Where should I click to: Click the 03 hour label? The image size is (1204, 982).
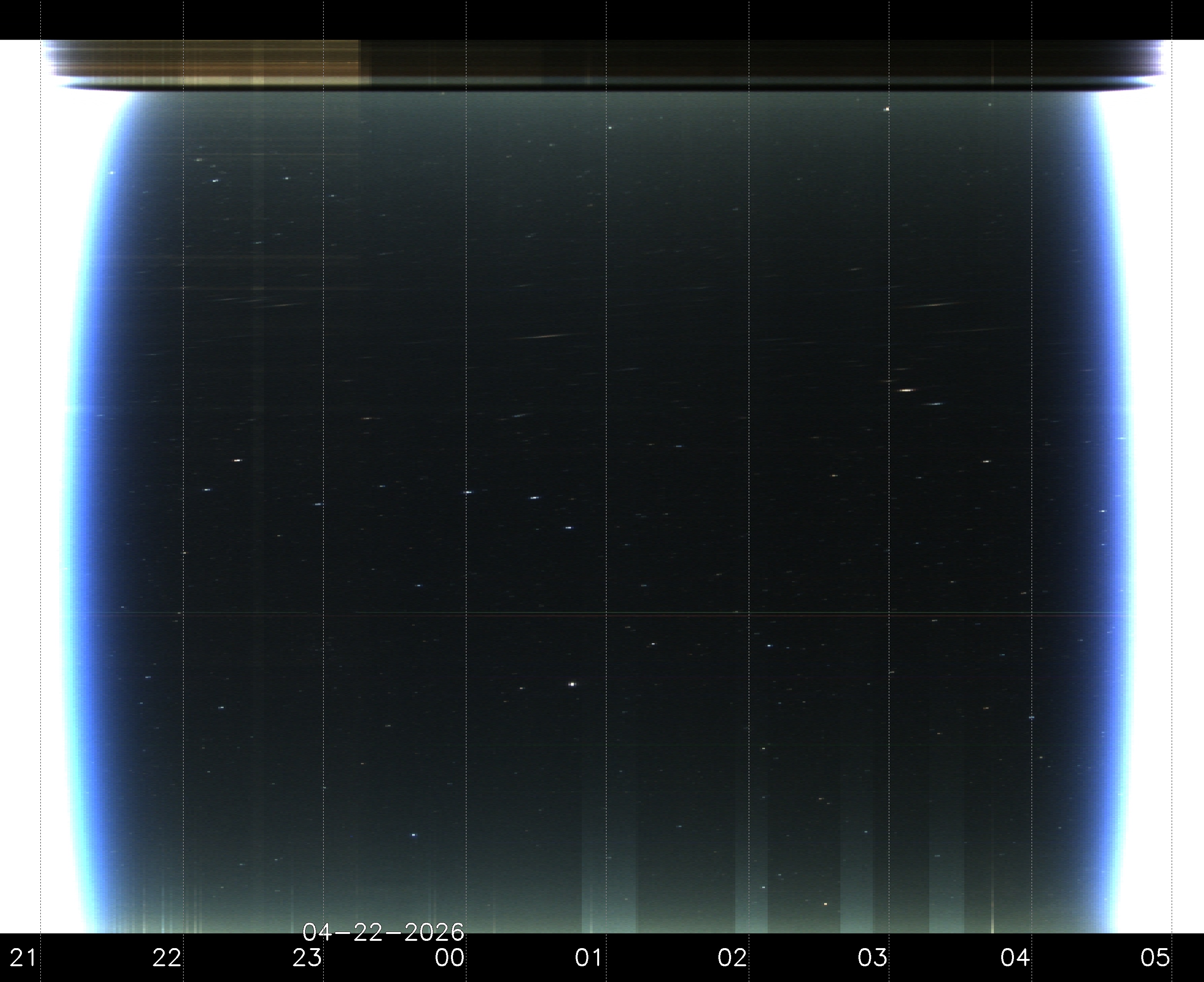[x=873, y=958]
